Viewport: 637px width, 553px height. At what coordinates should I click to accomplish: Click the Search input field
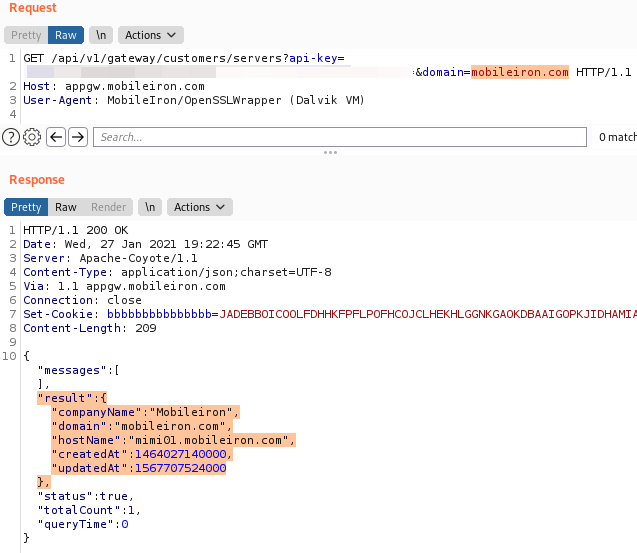[x=340, y=137]
